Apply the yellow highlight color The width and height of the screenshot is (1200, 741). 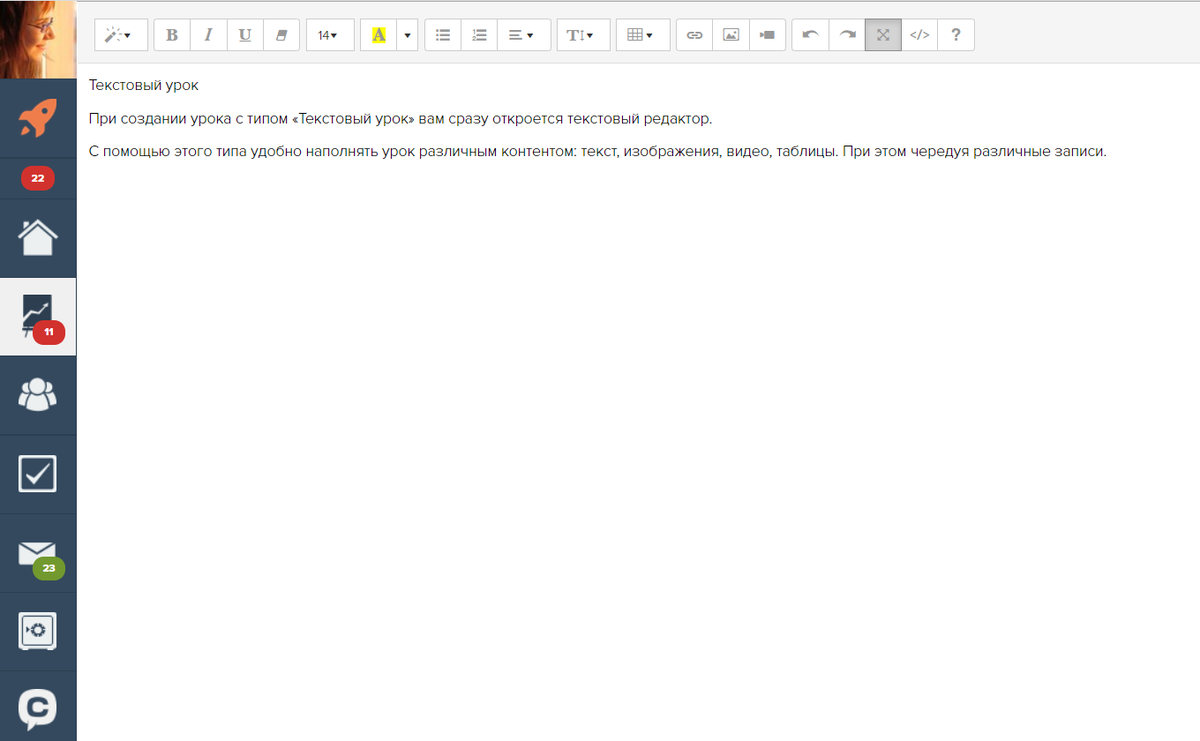[378, 35]
